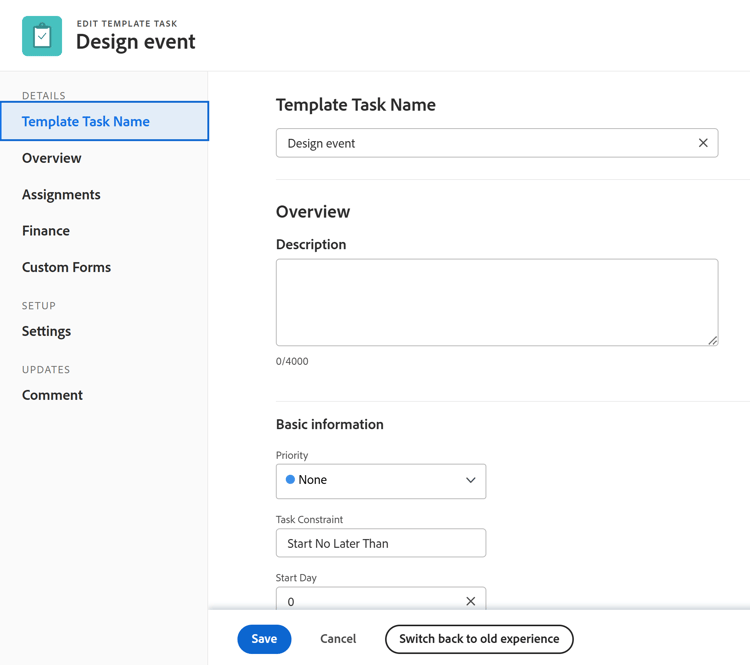Image resolution: width=750 pixels, height=665 pixels.
Task: Open the Finance sidebar section
Action: coord(46,231)
